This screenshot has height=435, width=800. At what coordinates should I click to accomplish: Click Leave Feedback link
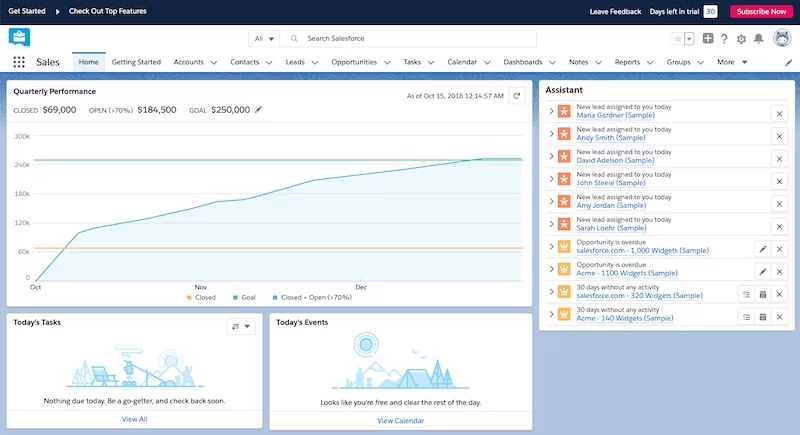tap(615, 11)
